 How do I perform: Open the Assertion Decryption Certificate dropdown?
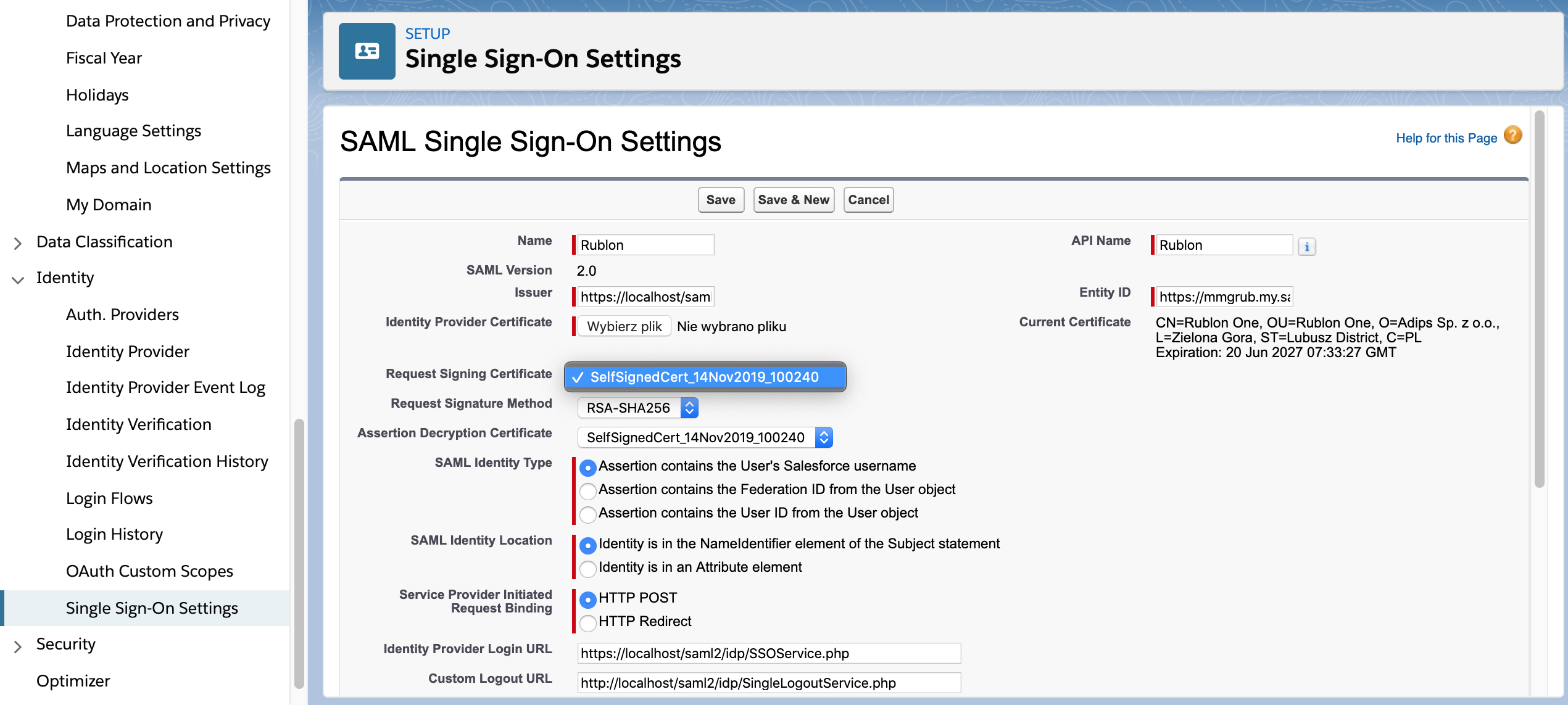pos(705,437)
